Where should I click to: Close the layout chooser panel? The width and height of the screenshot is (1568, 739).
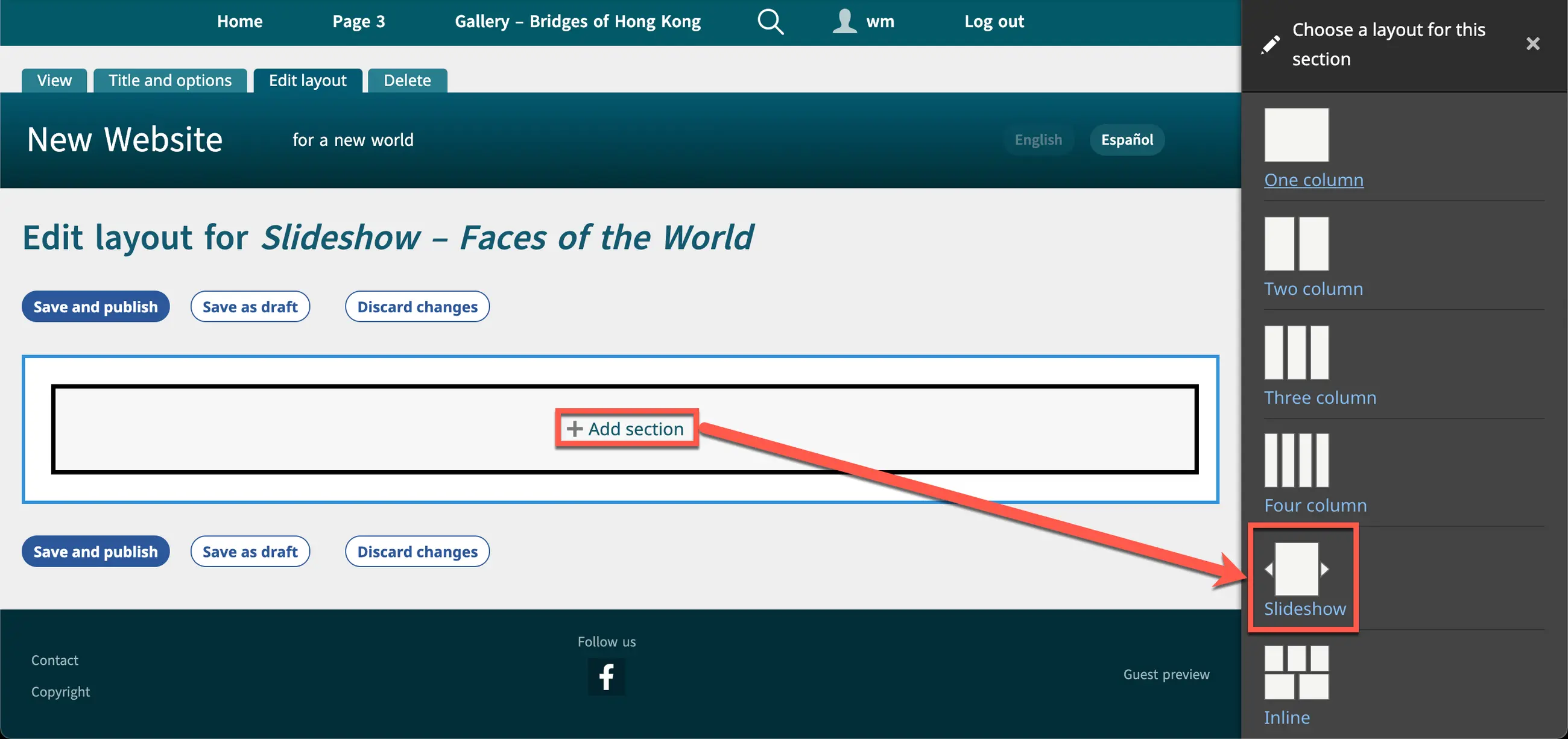click(1532, 44)
